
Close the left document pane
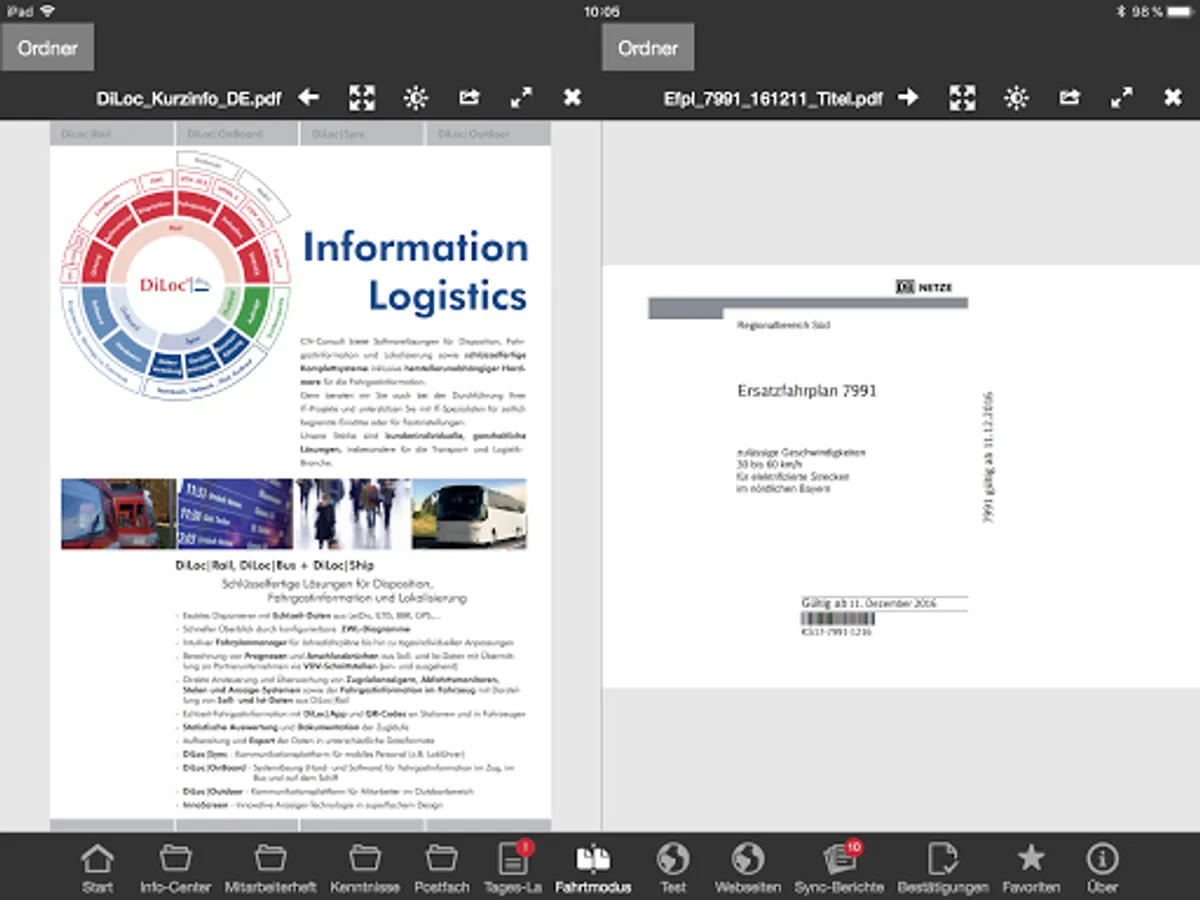point(572,98)
